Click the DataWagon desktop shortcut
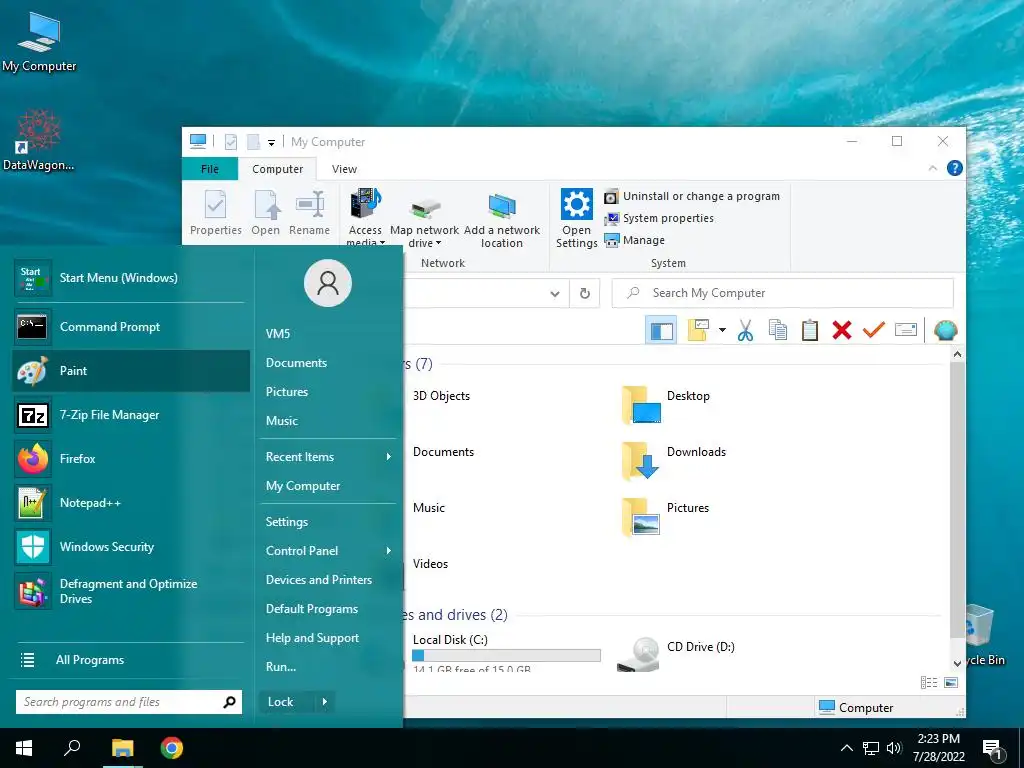The height and width of the screenshot is (768, 1024). click(x=39, y=140)
